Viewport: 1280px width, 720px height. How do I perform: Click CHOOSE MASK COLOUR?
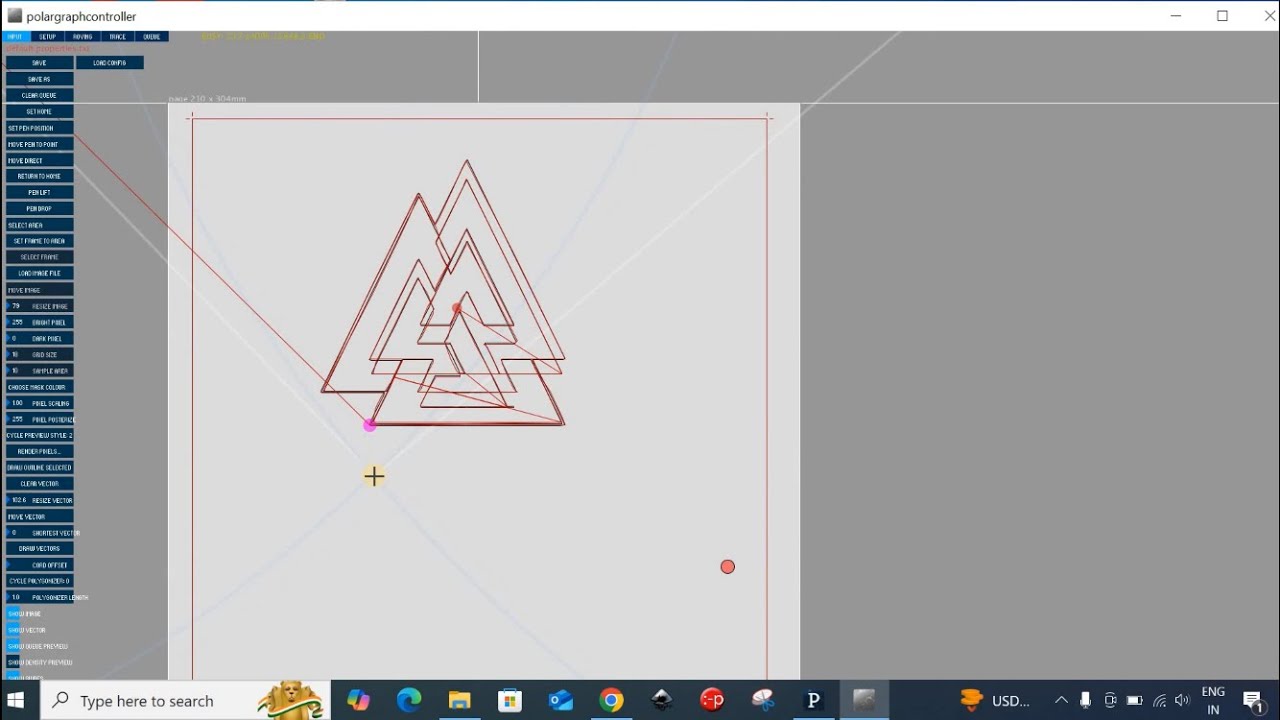[39, 387]
